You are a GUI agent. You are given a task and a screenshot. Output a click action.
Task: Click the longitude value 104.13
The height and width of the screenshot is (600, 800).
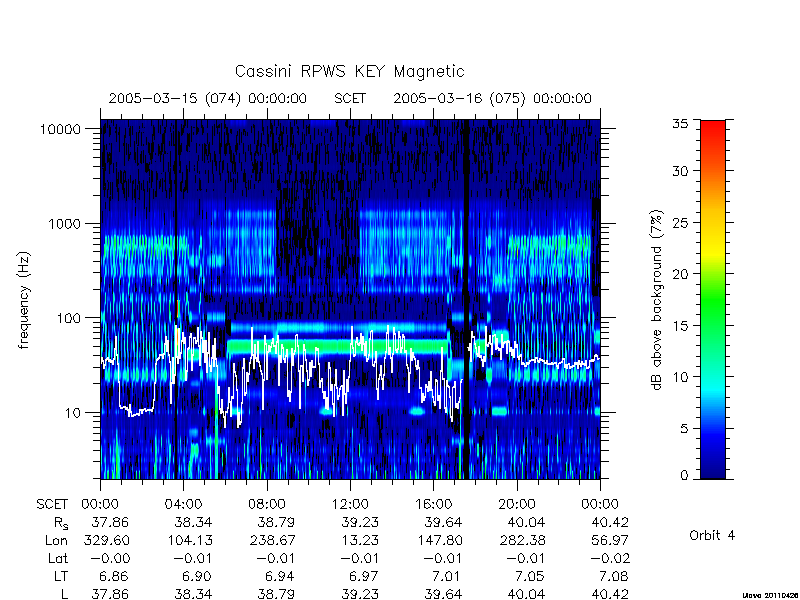(189, 540)
